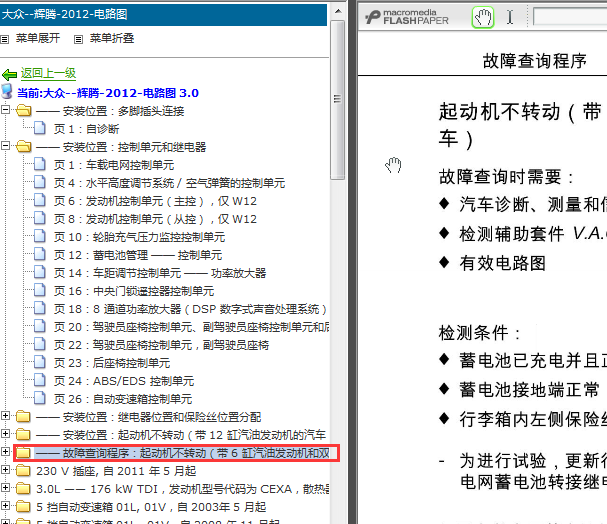This screenshot has height=524, width=607.
Task: Select 安装位置：多脚插头连接 folder label
Action: (x=110, y=111)
